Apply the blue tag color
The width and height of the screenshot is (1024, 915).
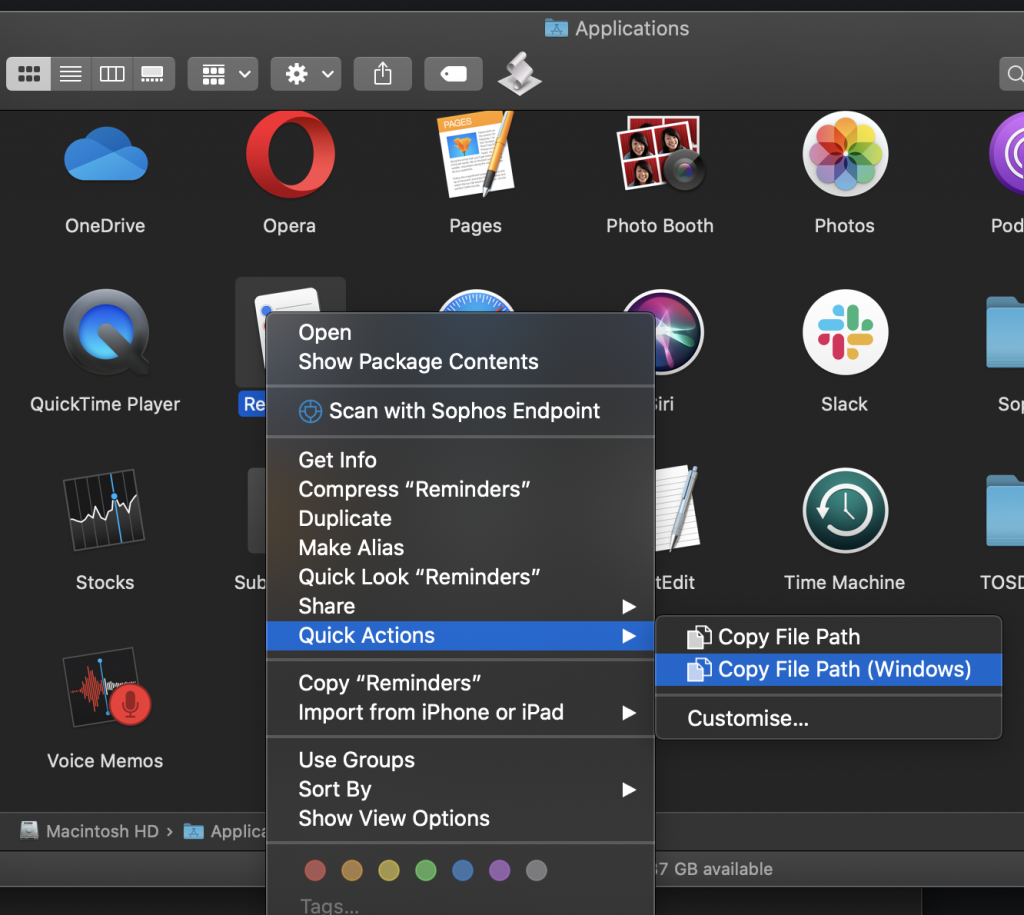click(462, 870)
